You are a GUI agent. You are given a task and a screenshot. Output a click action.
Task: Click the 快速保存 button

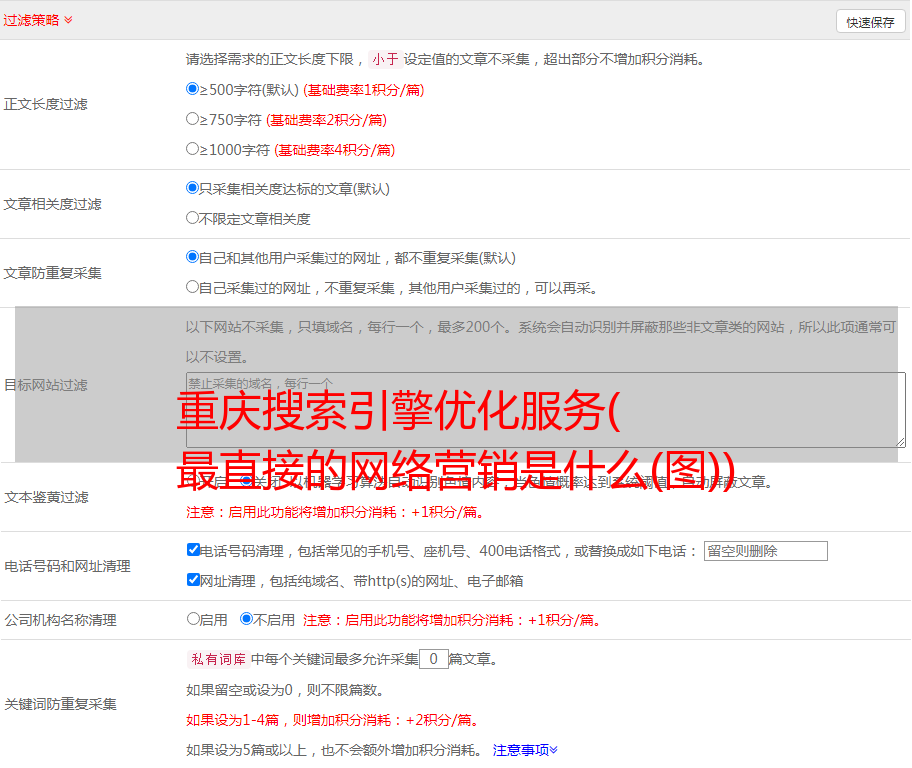870,22
